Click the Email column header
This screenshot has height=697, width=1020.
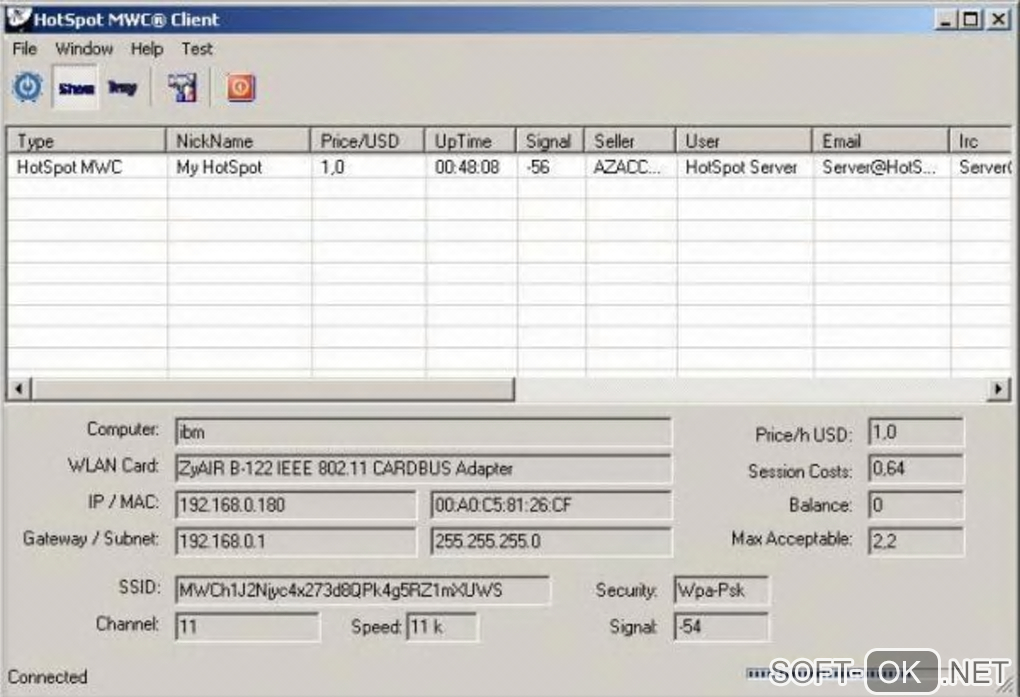(881, 141)
